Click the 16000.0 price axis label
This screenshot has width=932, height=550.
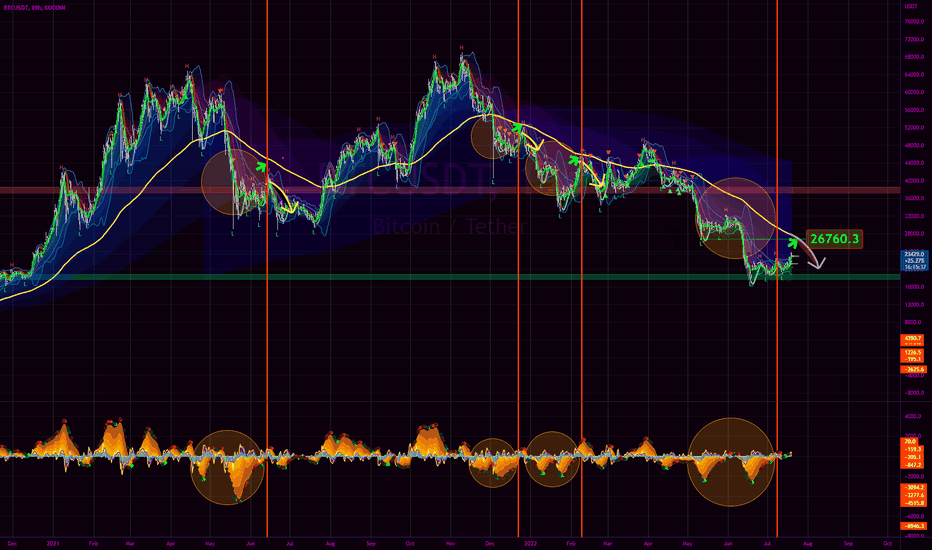pyautogui.click(x=914, y=287)
